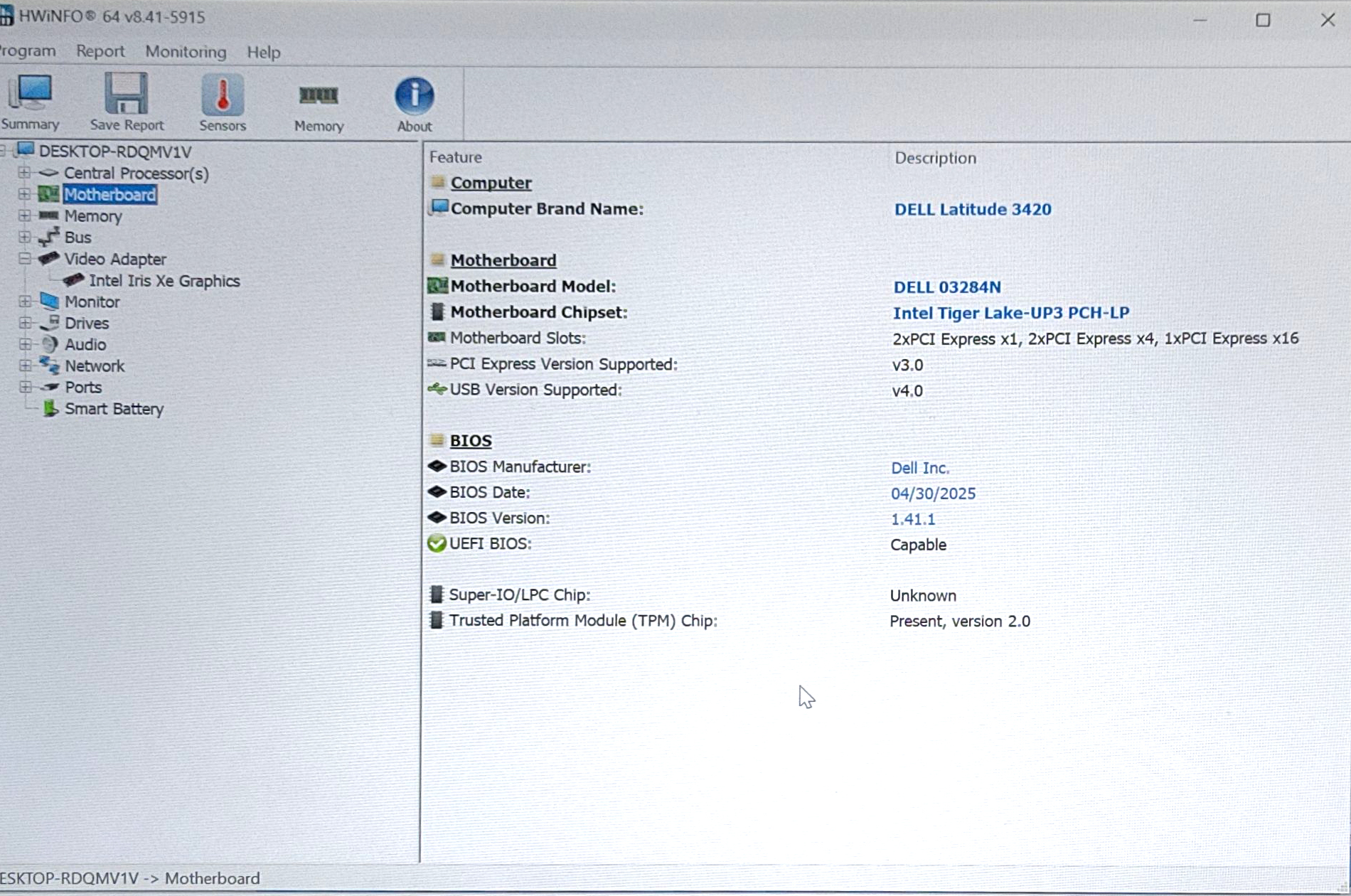
Task: Click the Present, version 2.0 value
Action: 960,621
